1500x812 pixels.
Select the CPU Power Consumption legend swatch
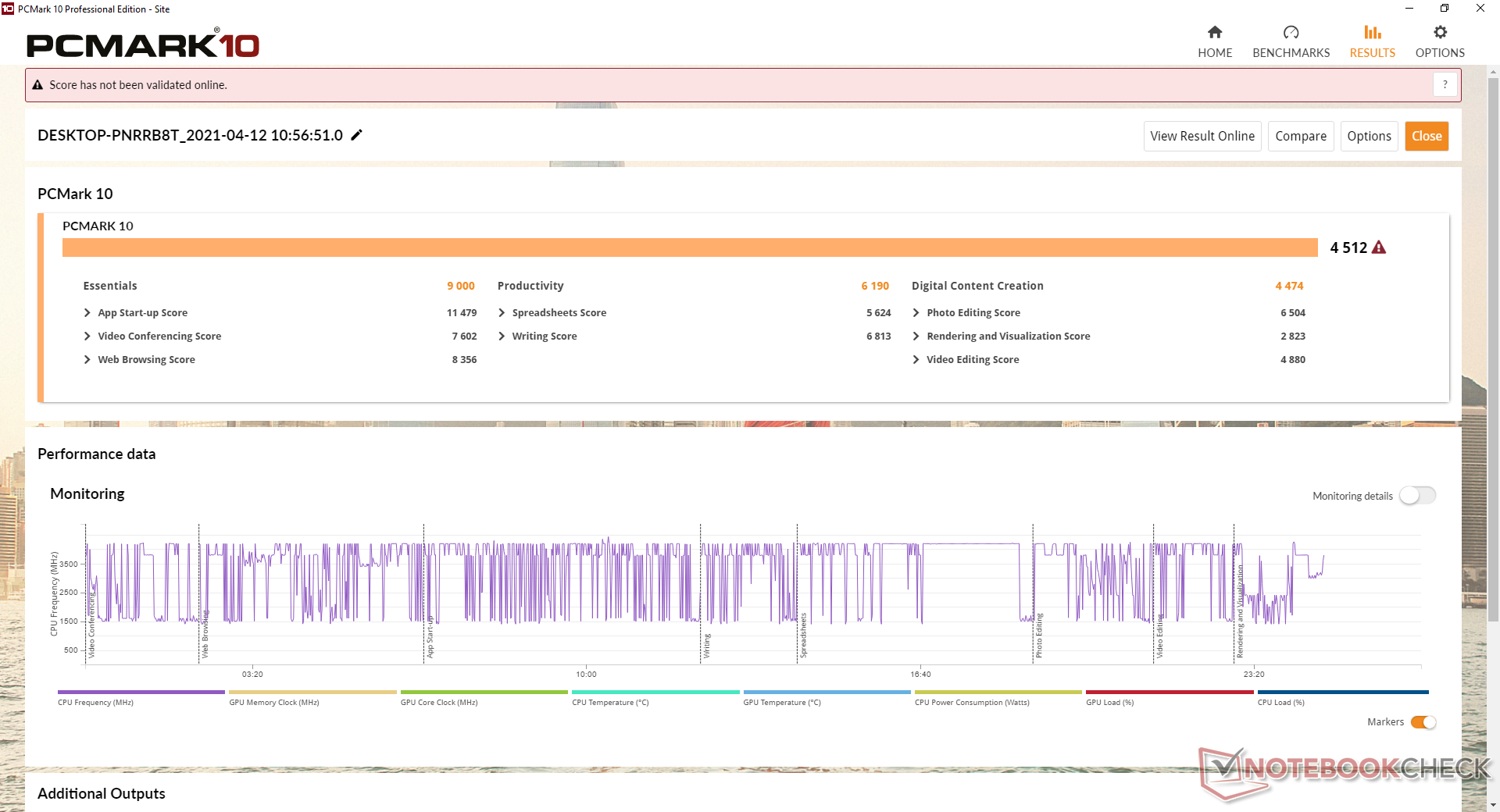click(998, 692)
